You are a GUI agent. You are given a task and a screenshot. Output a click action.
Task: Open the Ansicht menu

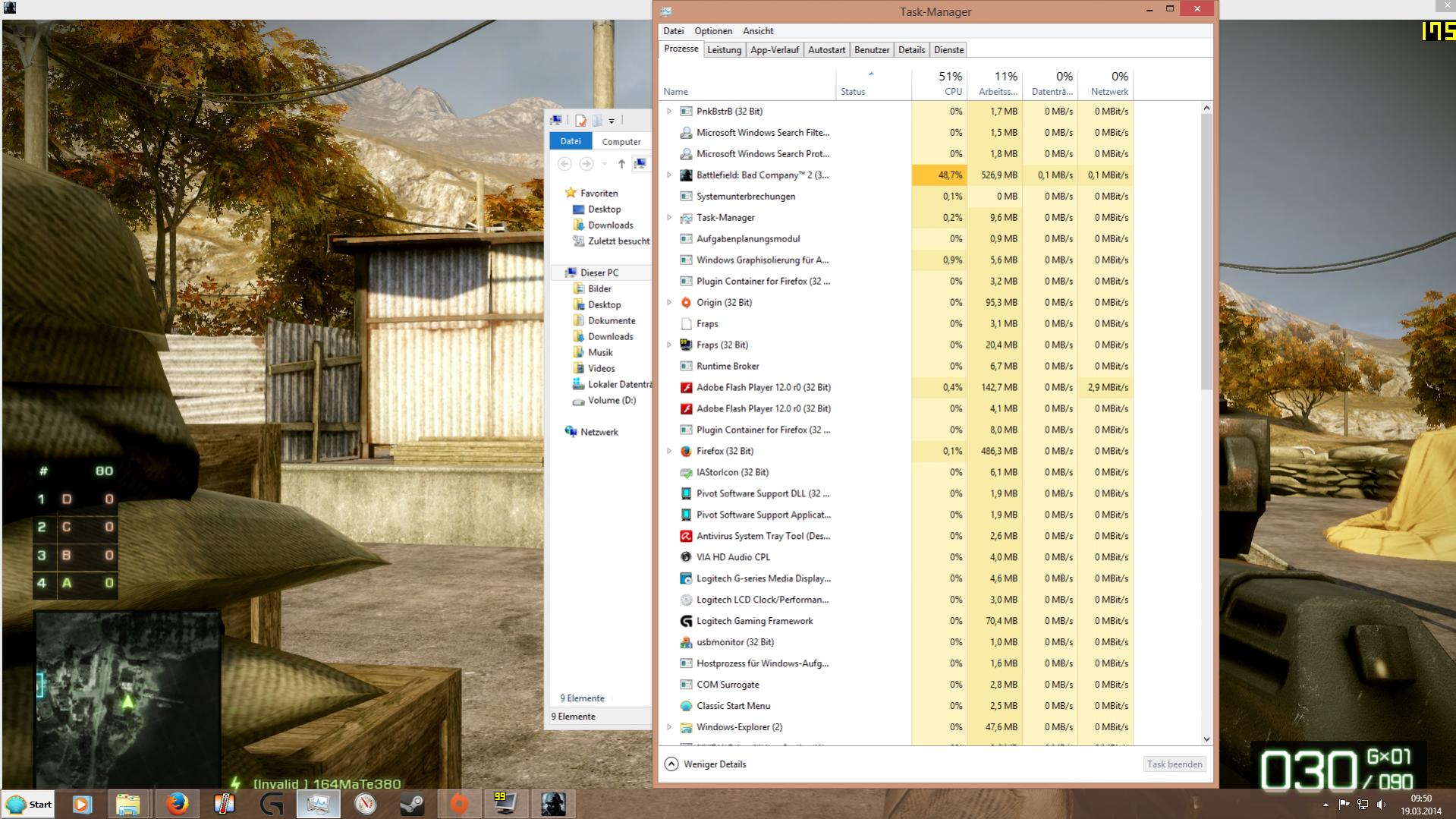pyautogui.click(x=758, y=31)
